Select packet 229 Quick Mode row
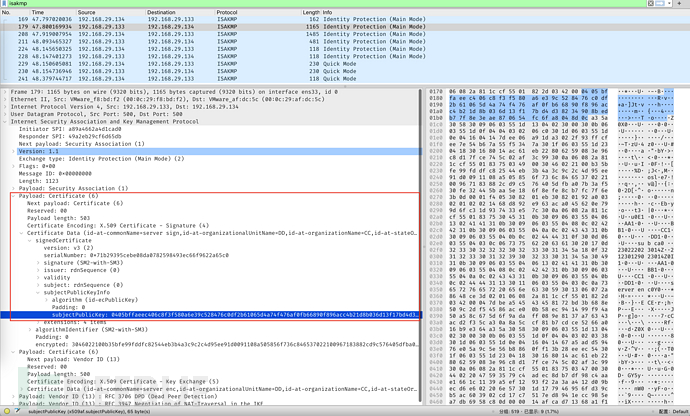The height and width of the screenshot is (416, 690). (345, 64)
